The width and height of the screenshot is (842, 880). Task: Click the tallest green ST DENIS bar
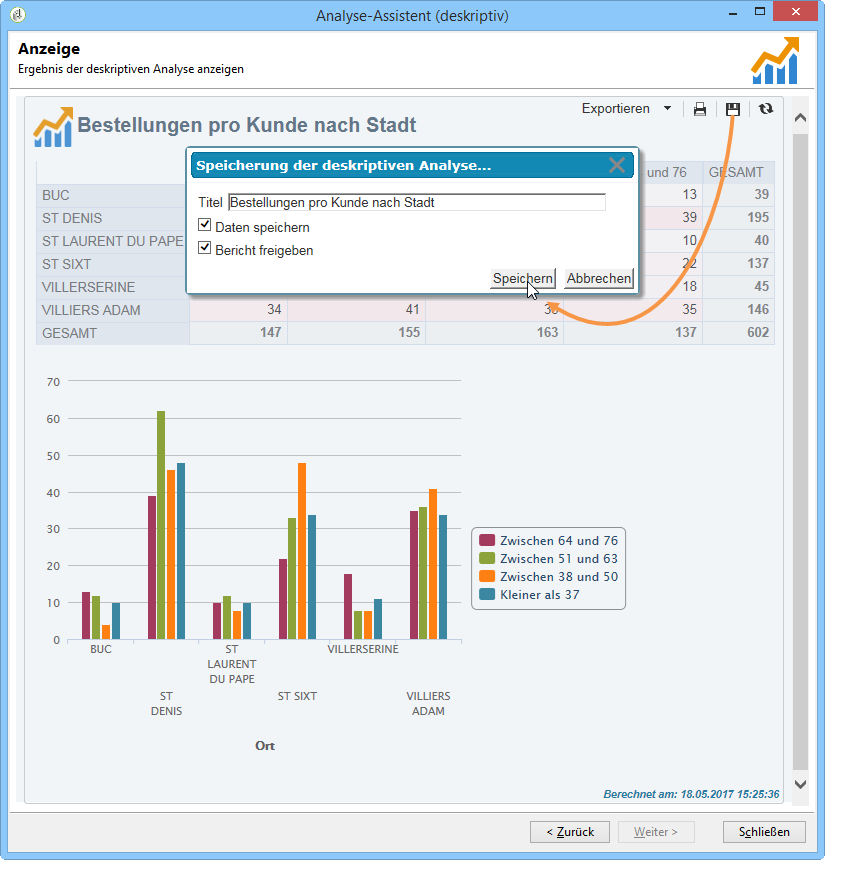coord(161,525)
